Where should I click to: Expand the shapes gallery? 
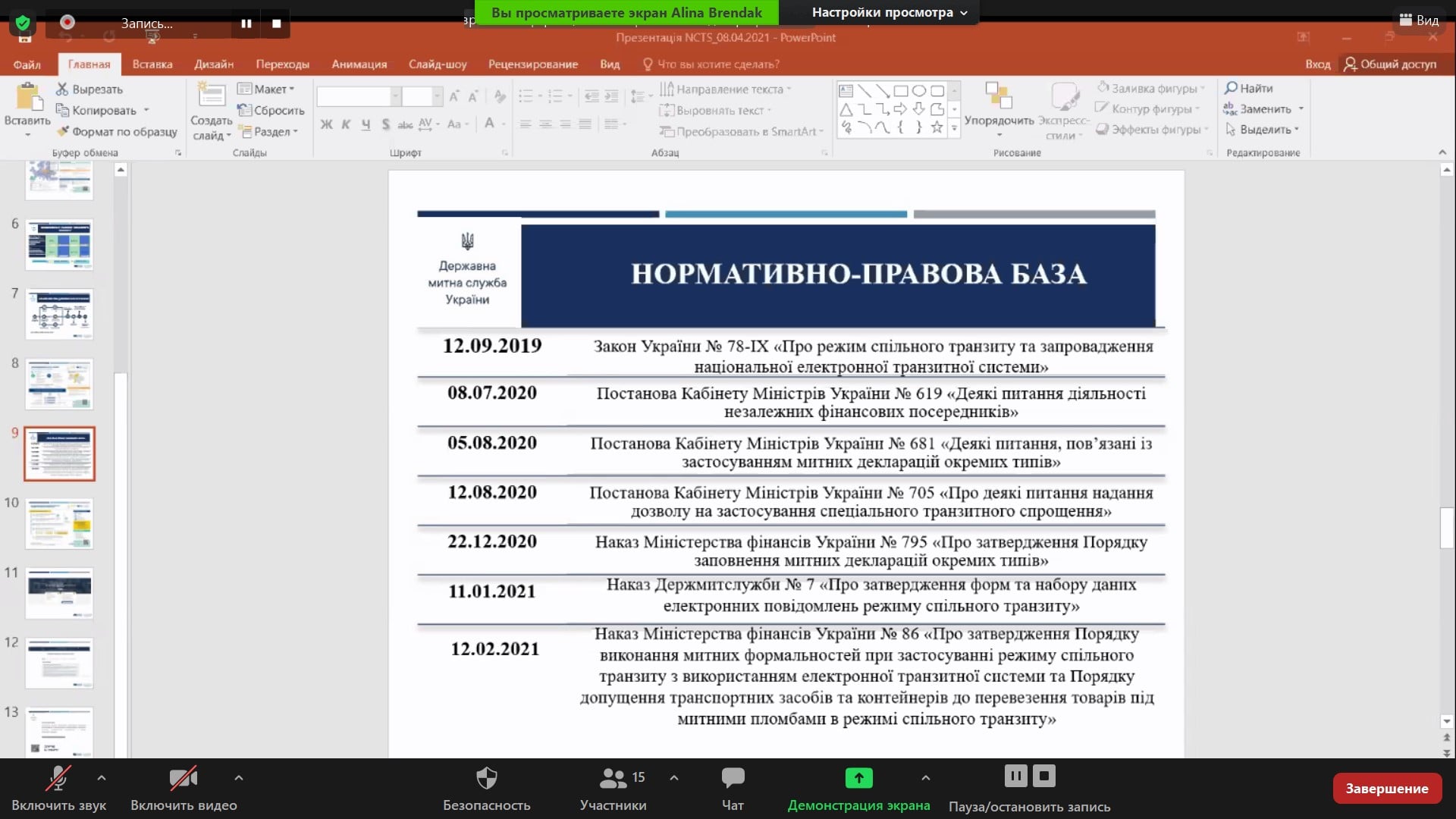pos(954,129)
